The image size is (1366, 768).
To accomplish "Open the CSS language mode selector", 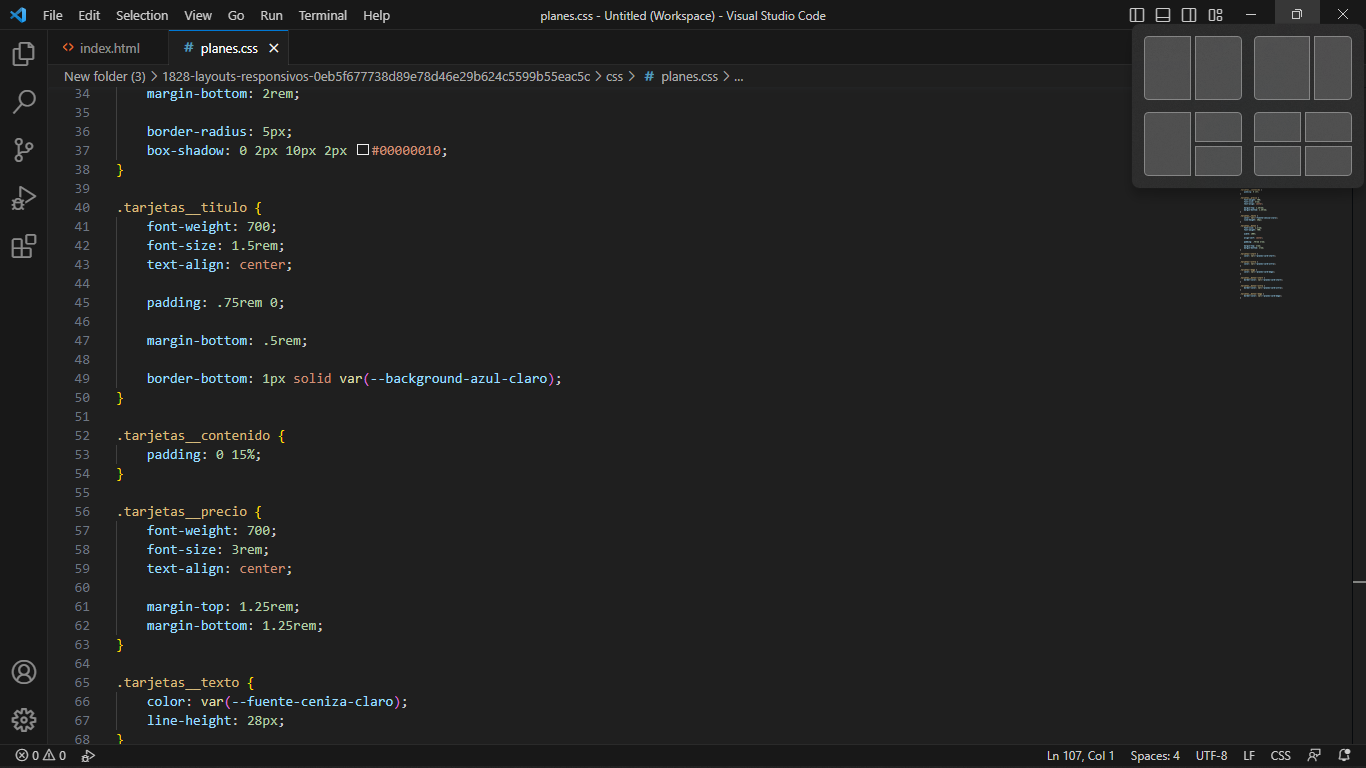I will pyautogui.click(x=1280, y=756).
